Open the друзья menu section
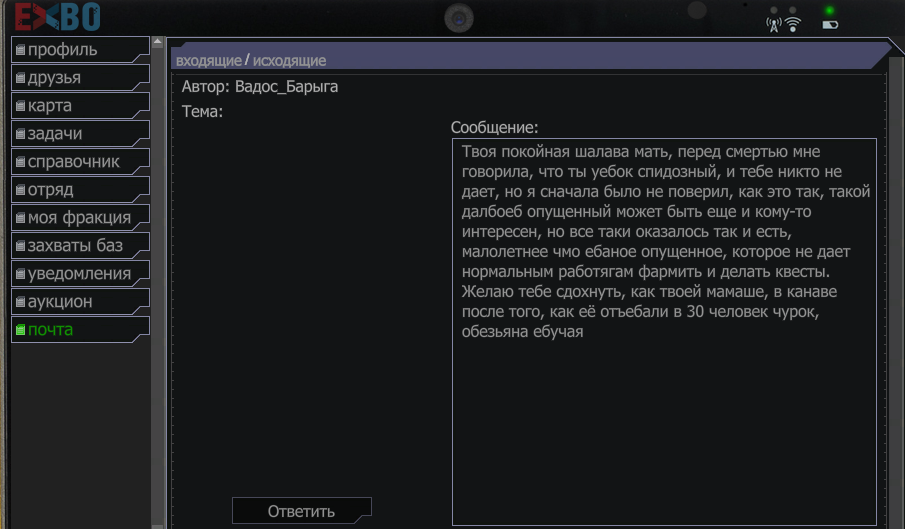This screenshot has height=529, width=905. pos(80,78)
